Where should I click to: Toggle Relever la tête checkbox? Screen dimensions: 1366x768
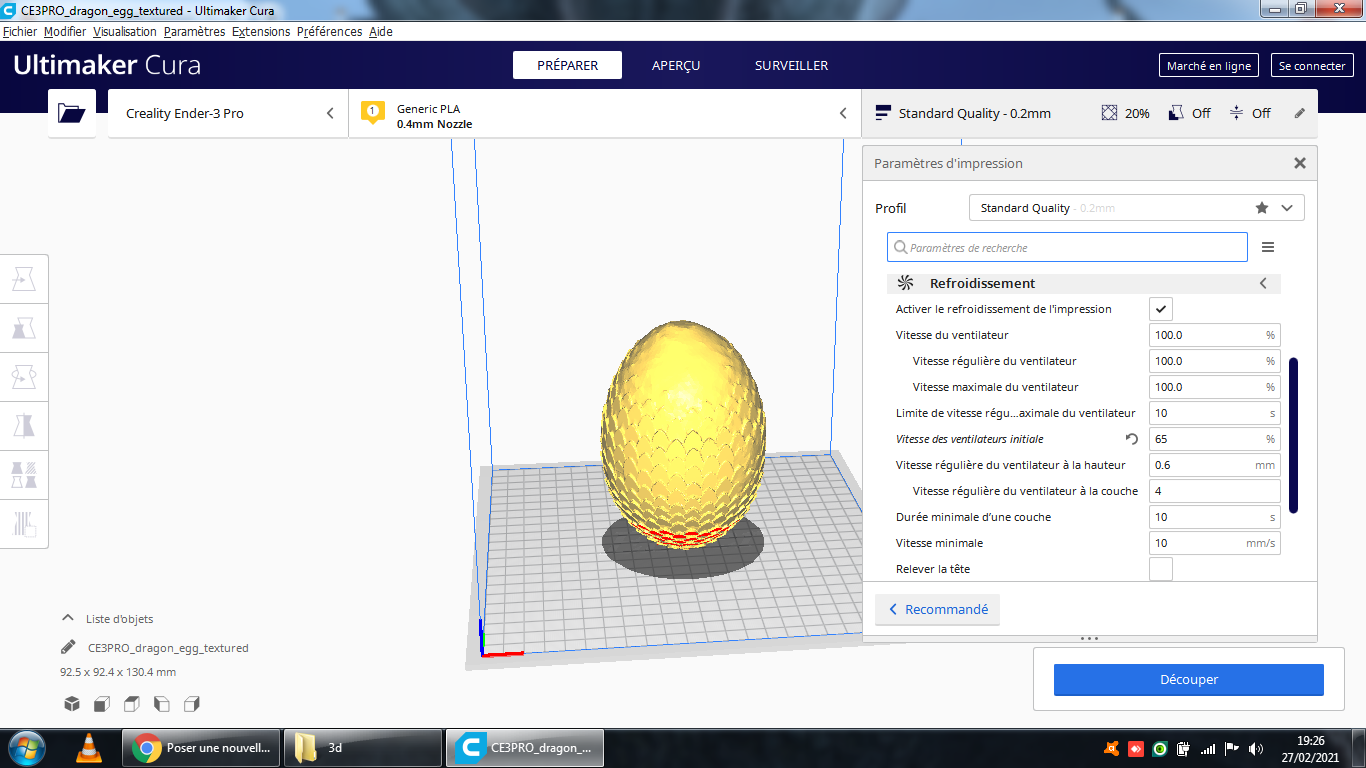[1161, 569]
